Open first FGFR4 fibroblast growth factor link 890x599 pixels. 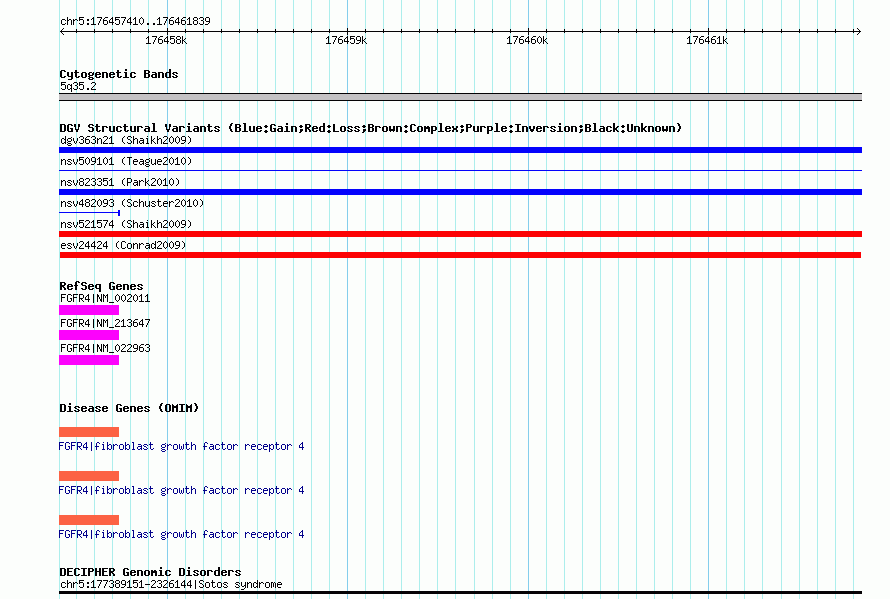point(181,446)
